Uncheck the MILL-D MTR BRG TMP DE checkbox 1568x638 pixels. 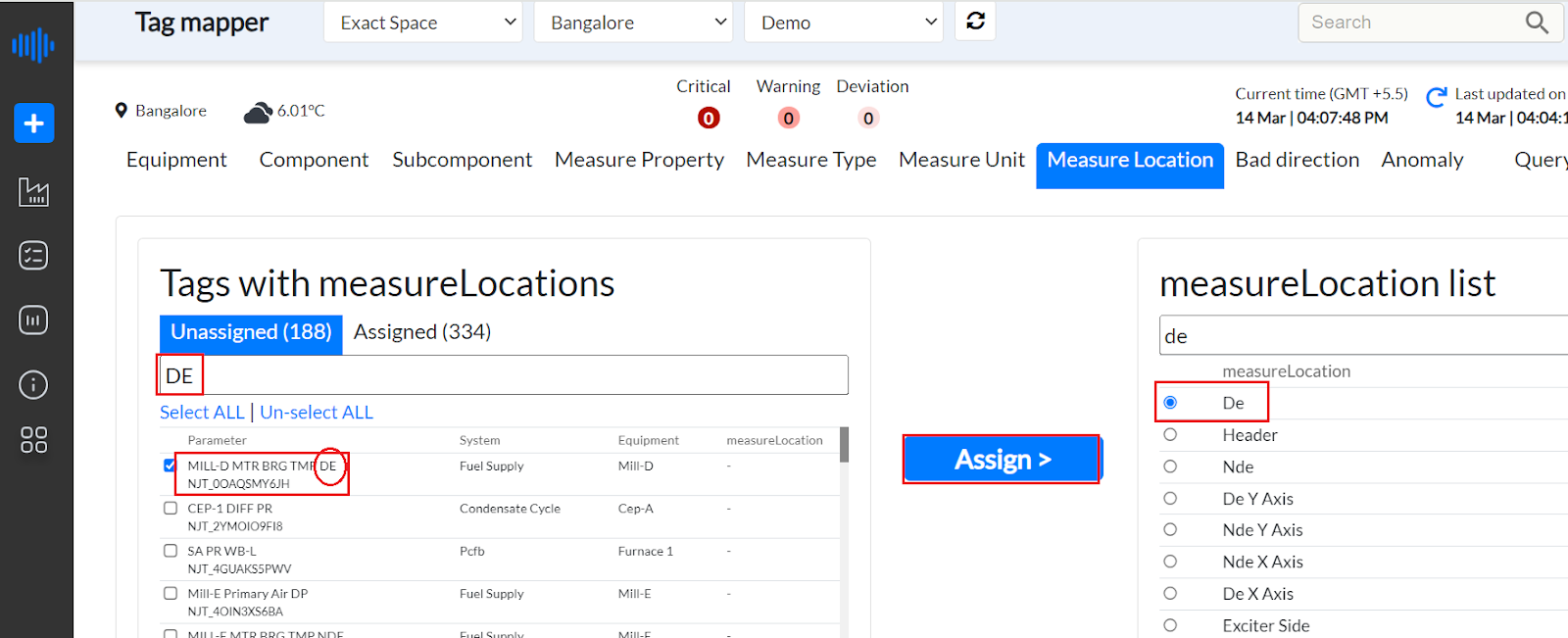171,466
